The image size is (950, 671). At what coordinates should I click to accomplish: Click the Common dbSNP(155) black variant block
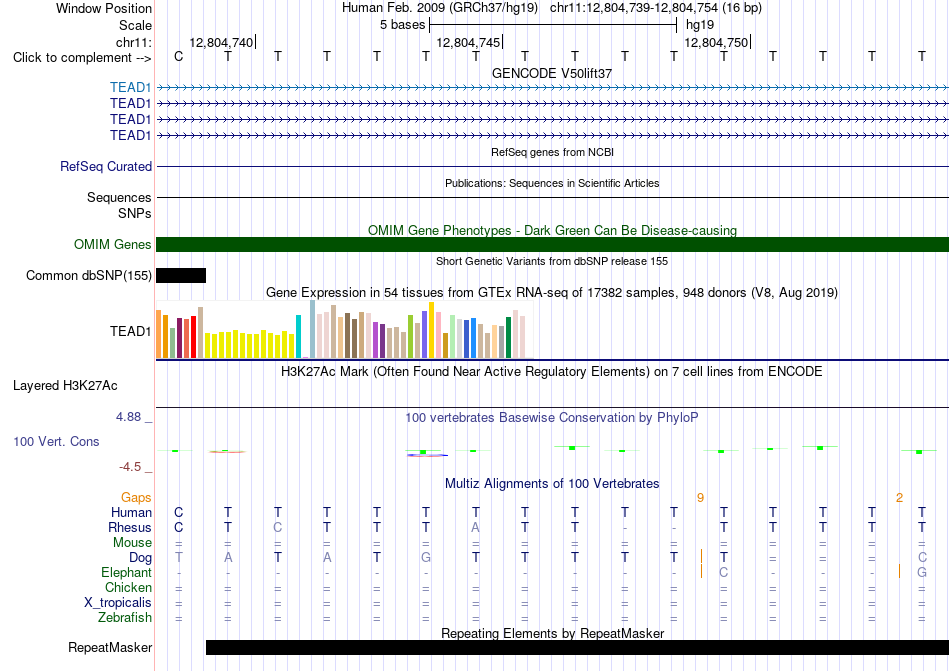(x=181, y=276)
